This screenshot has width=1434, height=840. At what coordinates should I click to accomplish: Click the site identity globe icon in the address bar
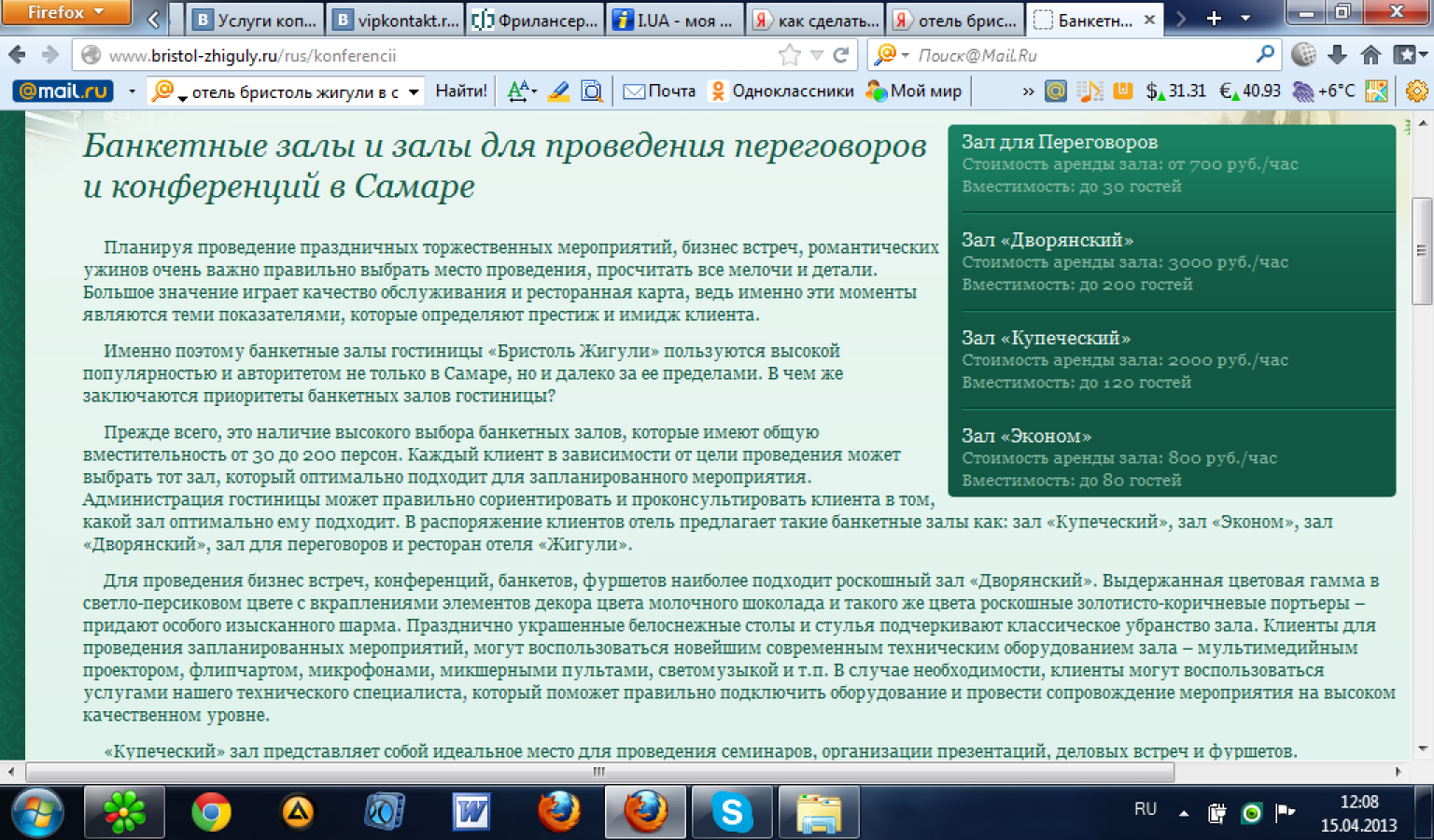point(91,55)
